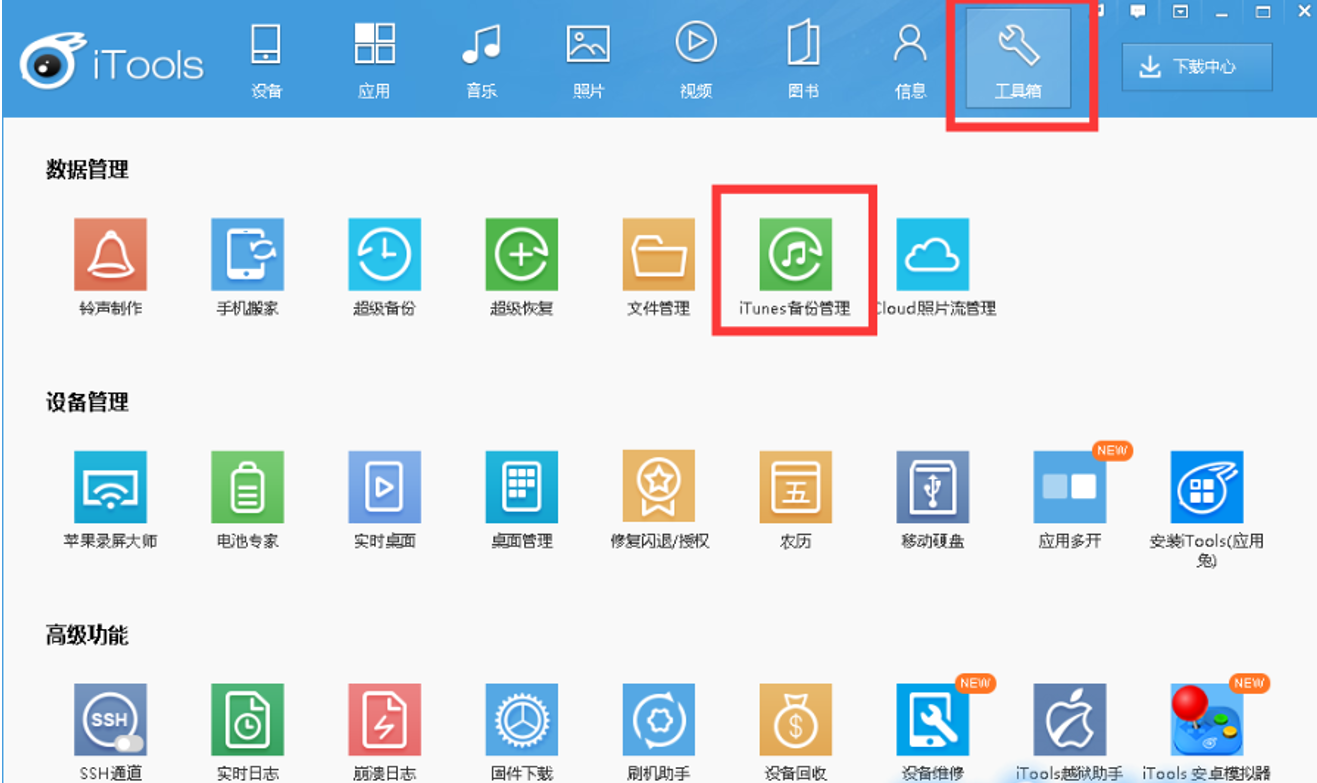
Task: Select the 工具箱 toolbox tab
Action: click(x=1018, y=58)
